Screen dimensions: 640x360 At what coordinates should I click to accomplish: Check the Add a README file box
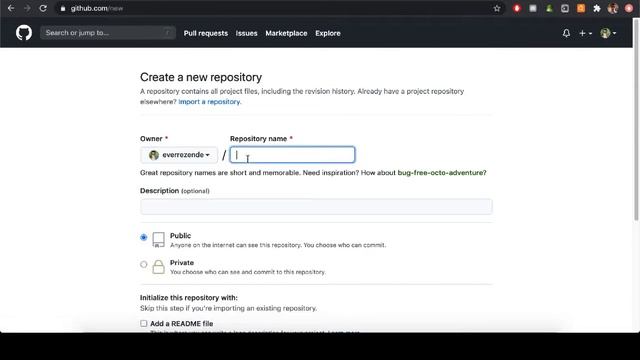(144, 323)
